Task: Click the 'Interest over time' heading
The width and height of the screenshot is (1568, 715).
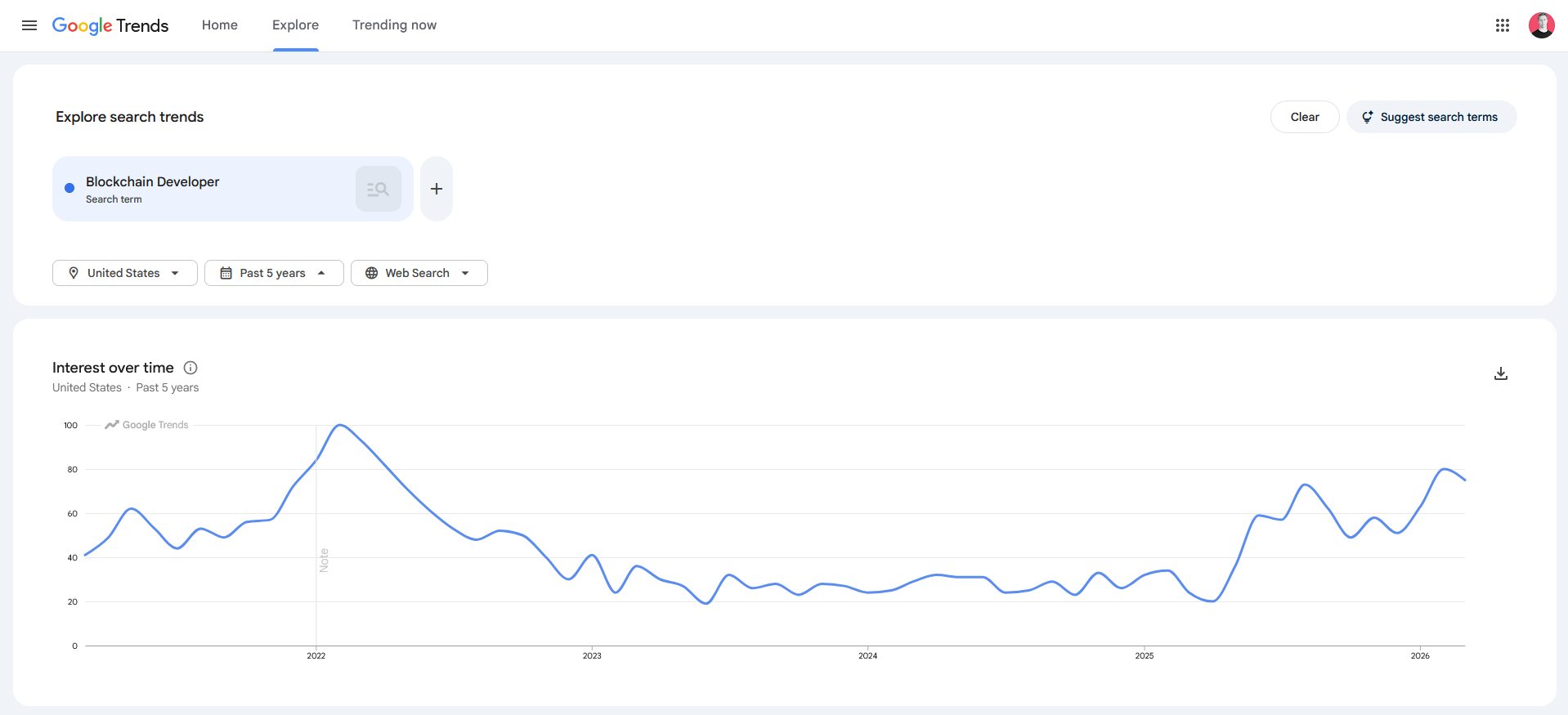Action: pos(113,368)
